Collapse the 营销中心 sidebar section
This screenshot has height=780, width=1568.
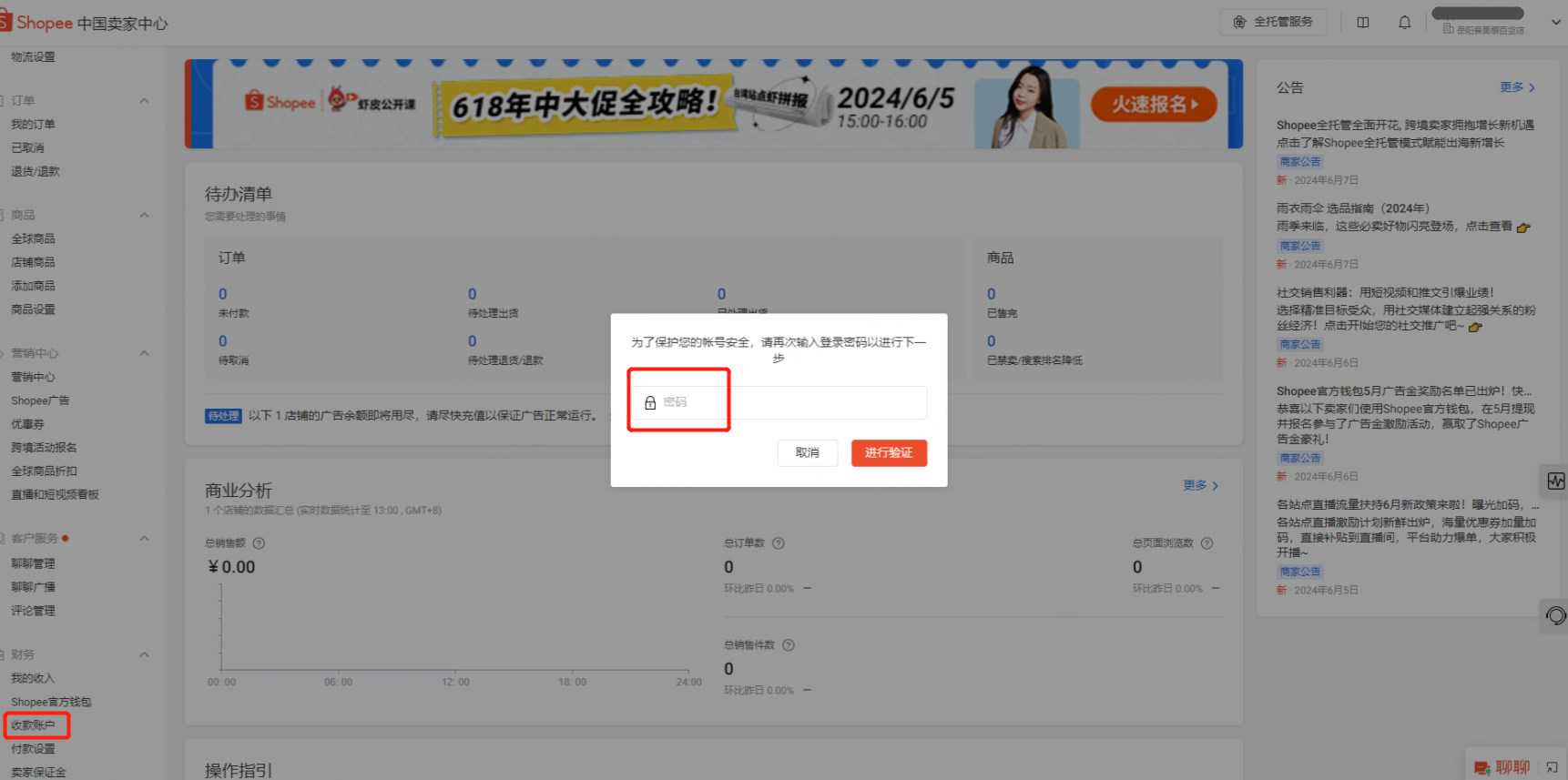coord(144,353)
